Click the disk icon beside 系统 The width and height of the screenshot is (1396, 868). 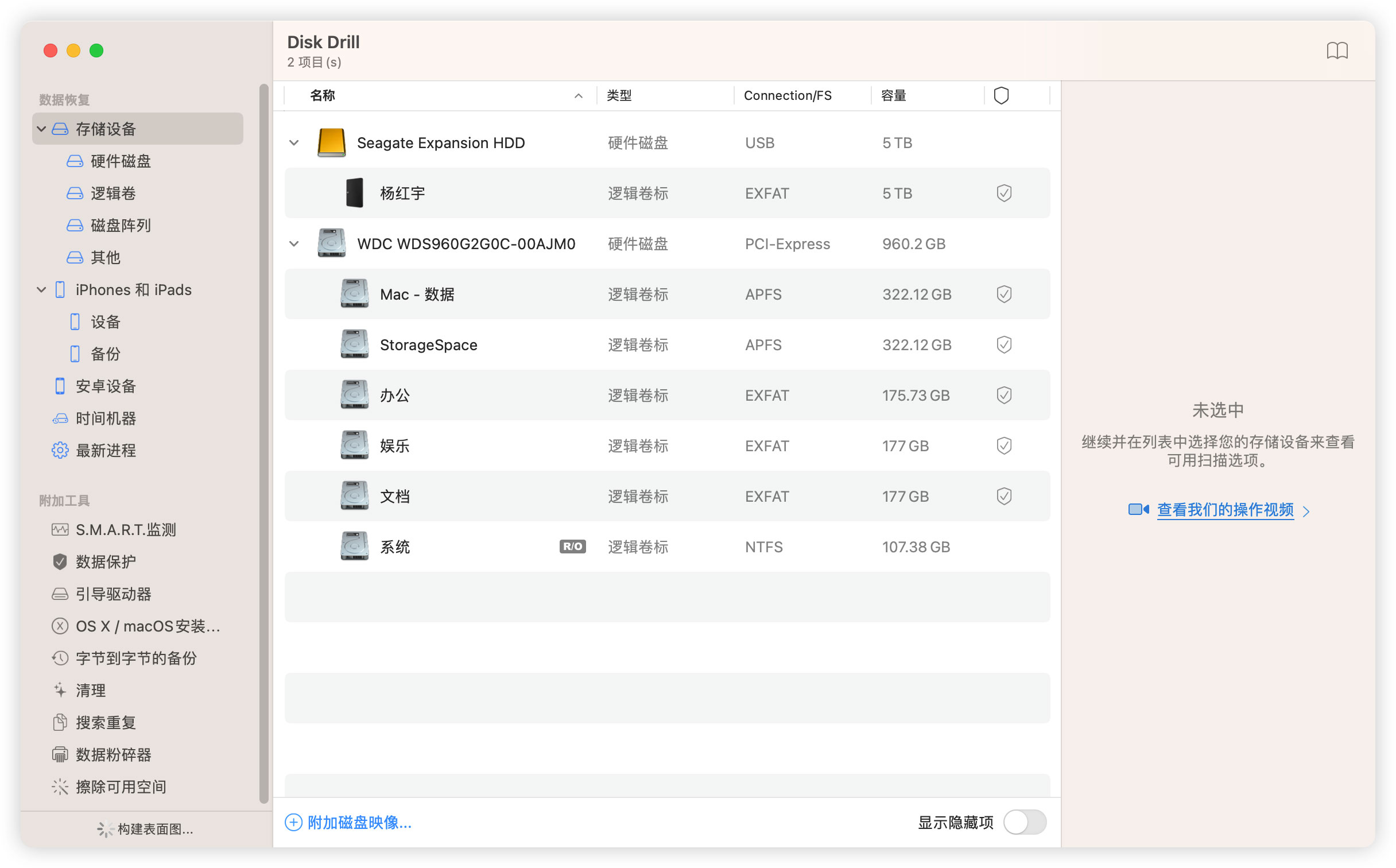354,547
